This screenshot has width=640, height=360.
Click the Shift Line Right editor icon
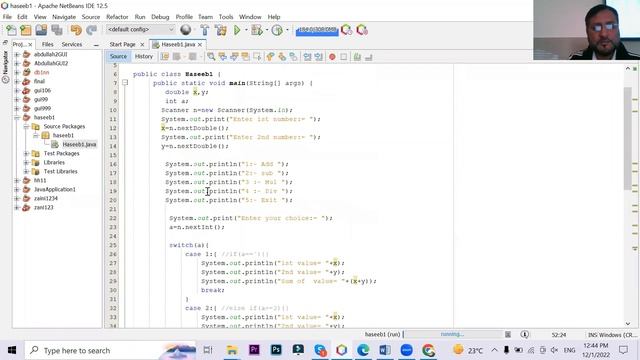pyautogui.click(x=319, y=57)
